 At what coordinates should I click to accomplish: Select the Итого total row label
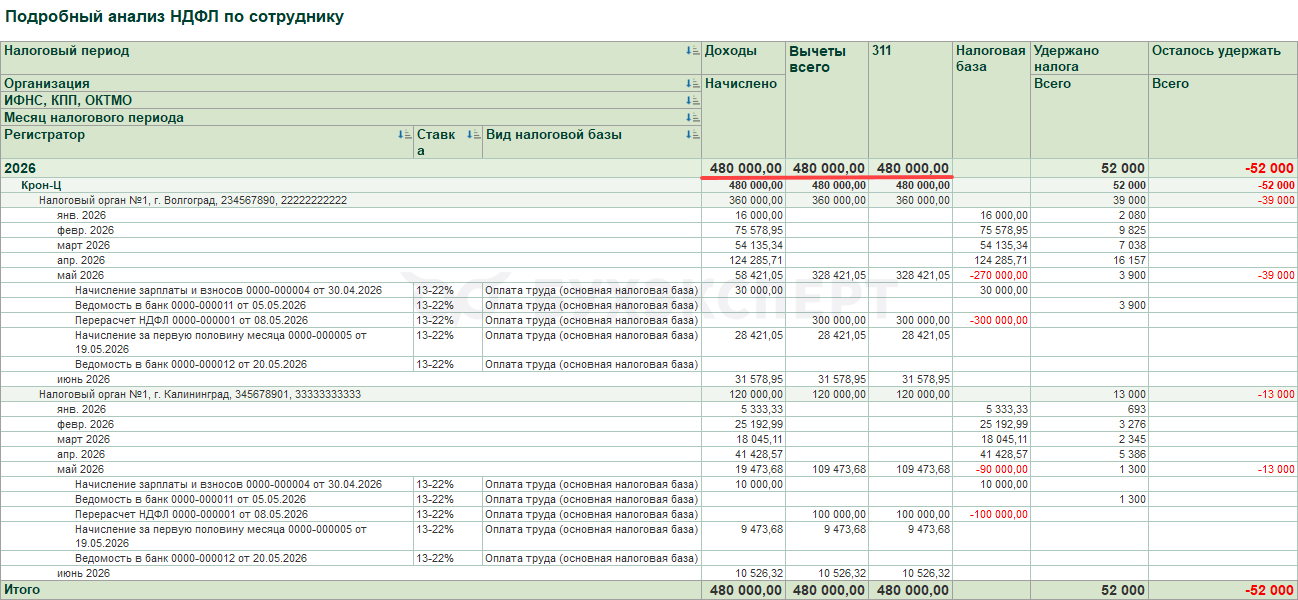click(x=22, y=590)
